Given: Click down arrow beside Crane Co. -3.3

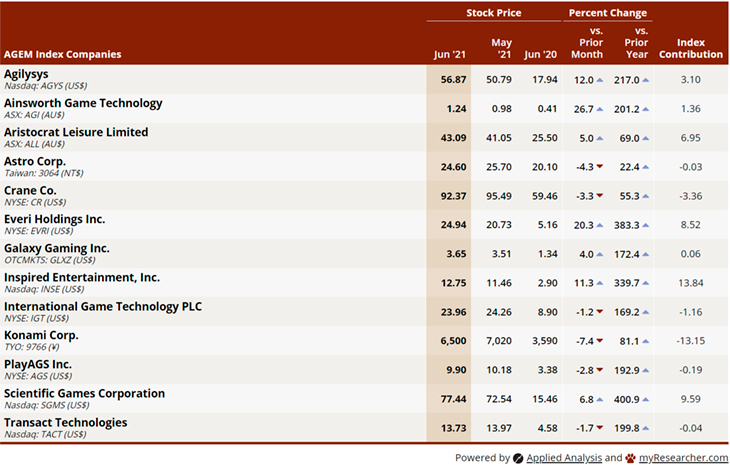Looking at the screenshot, I should 599,196.
